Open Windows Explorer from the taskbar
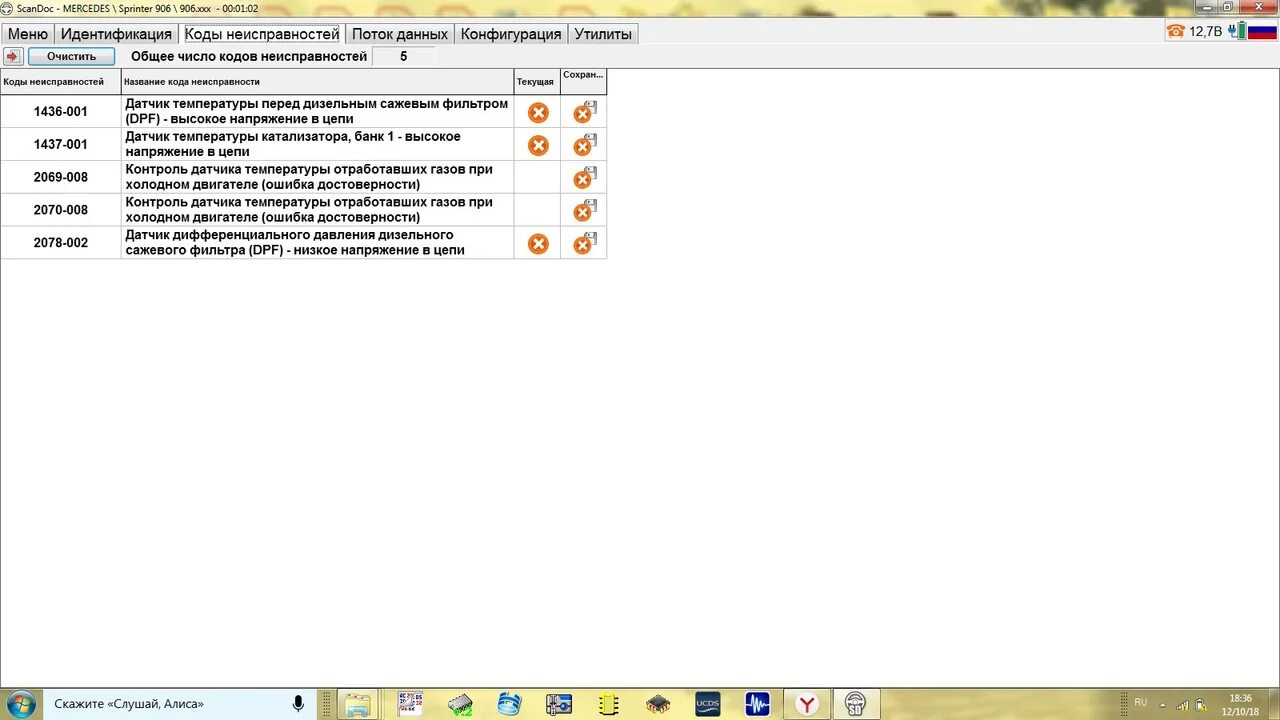The height and width of the screenshot is (720, 1280). click(x=358, y=705)
